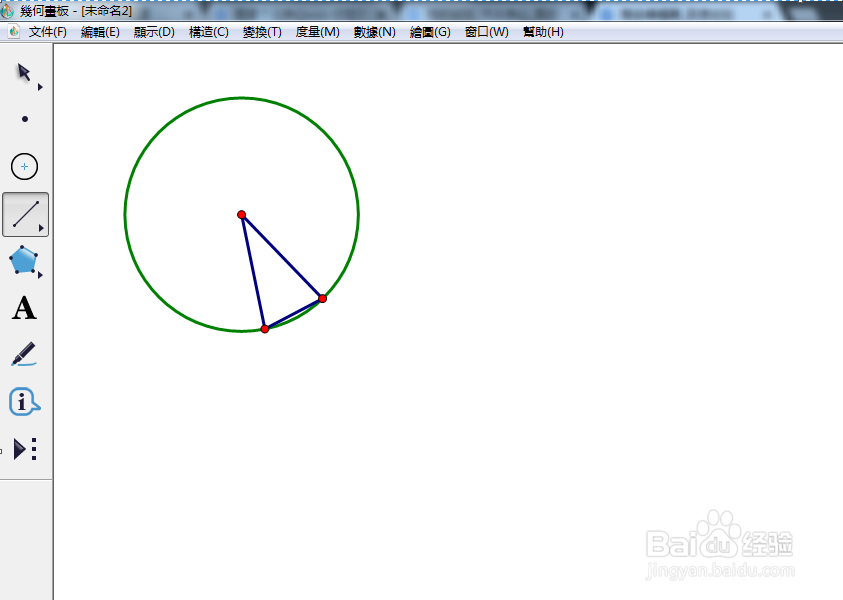Open the 顯示(D) menu
Viewport: 843px width, 600px height.
[x=154, y=32]
